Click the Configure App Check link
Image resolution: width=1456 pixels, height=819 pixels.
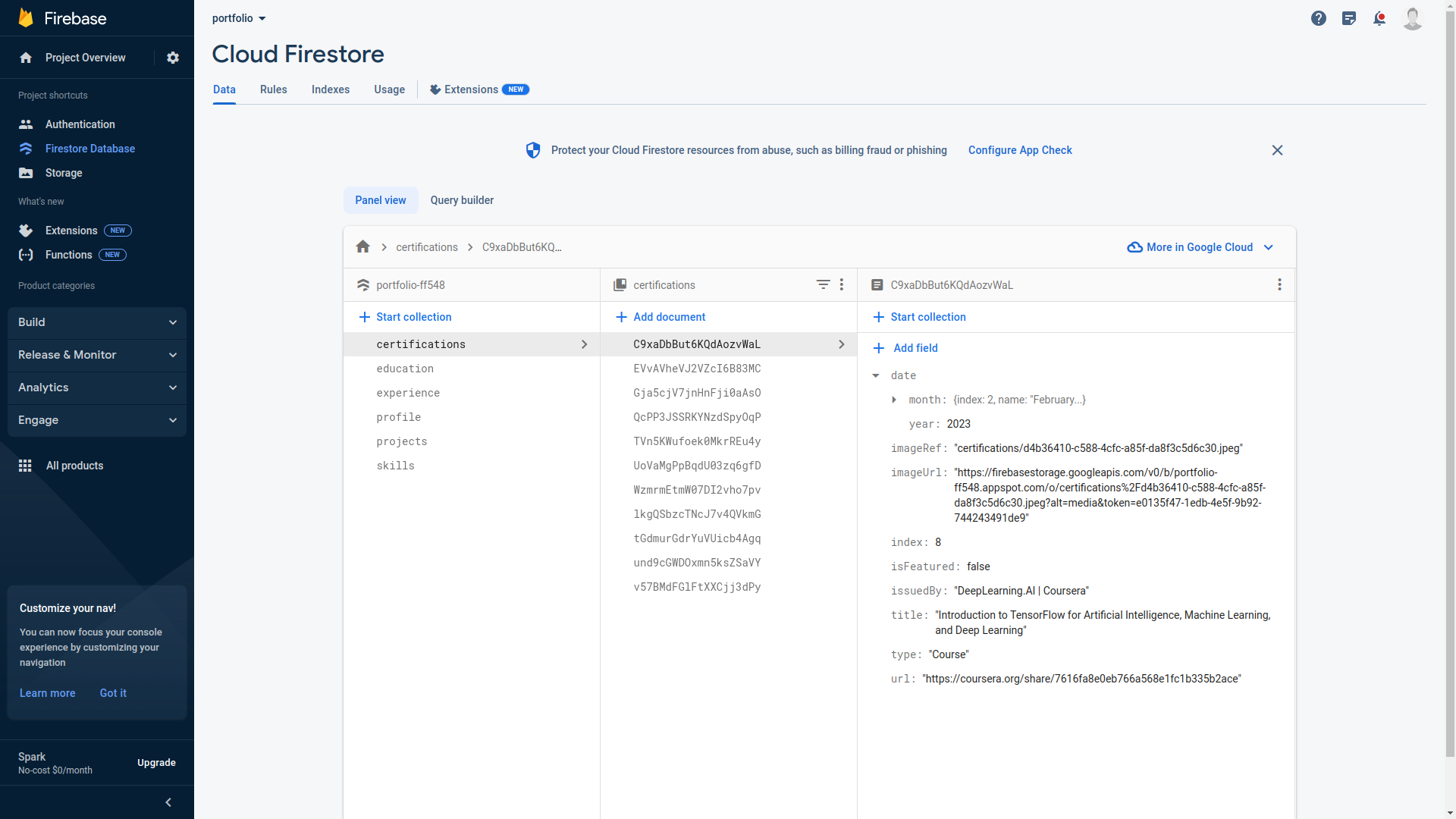pos(1019,150)
